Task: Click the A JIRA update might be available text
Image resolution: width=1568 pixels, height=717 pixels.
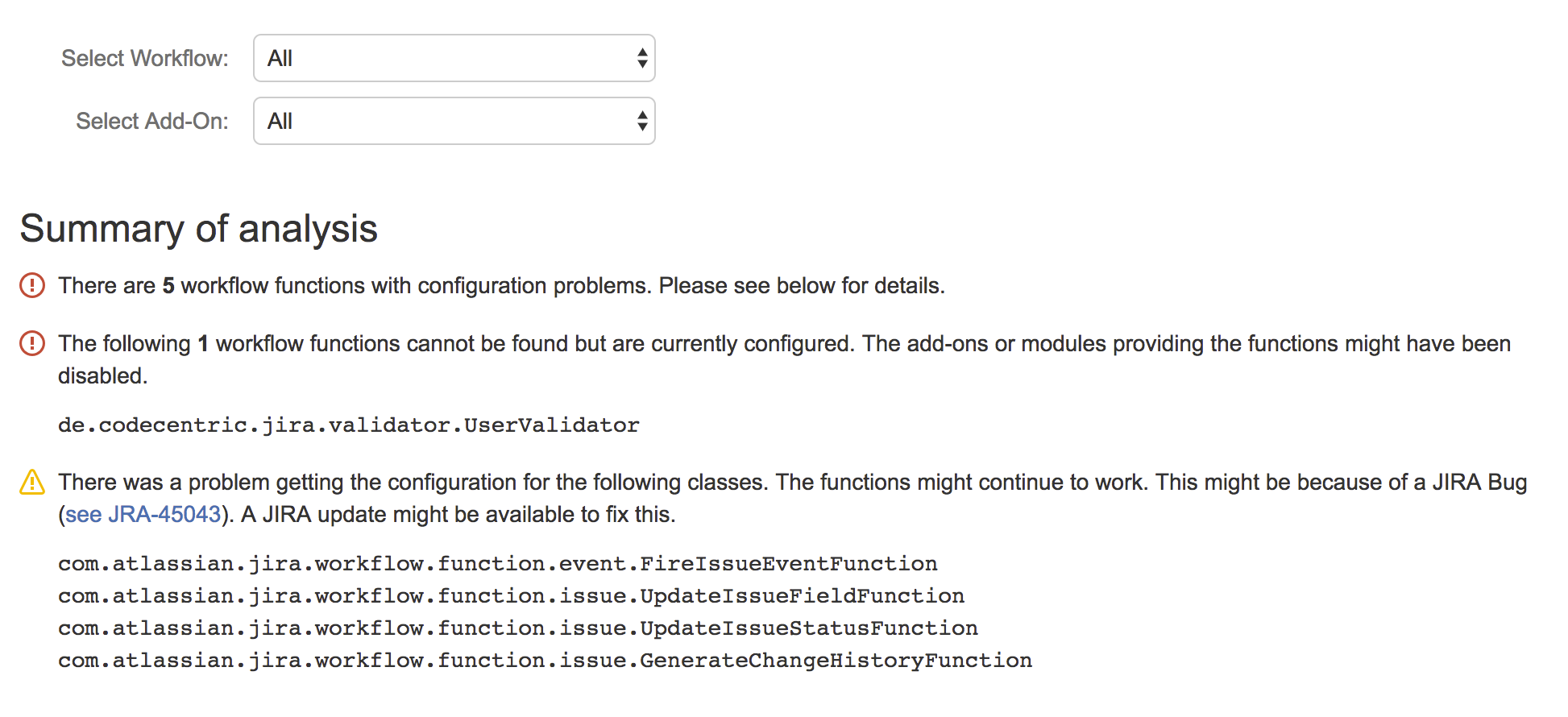Action: [x=458, y=514]
